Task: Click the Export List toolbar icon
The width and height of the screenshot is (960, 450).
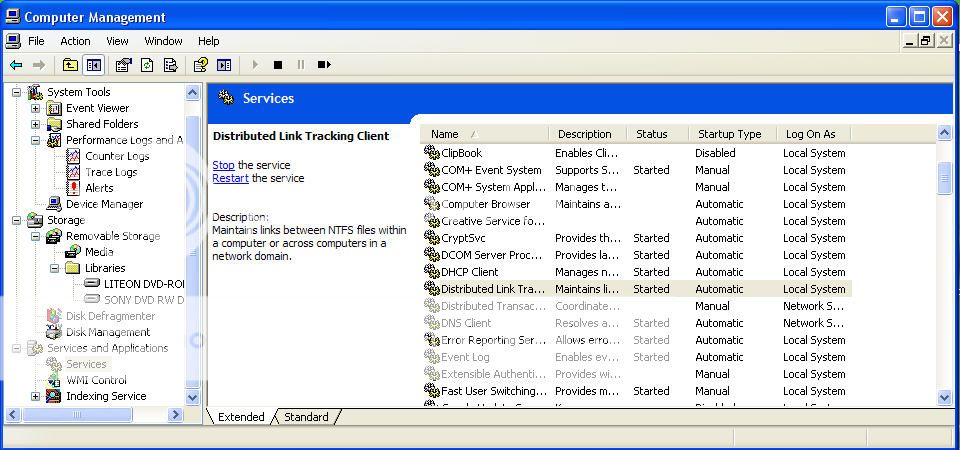Action: (x=170, y=65)
